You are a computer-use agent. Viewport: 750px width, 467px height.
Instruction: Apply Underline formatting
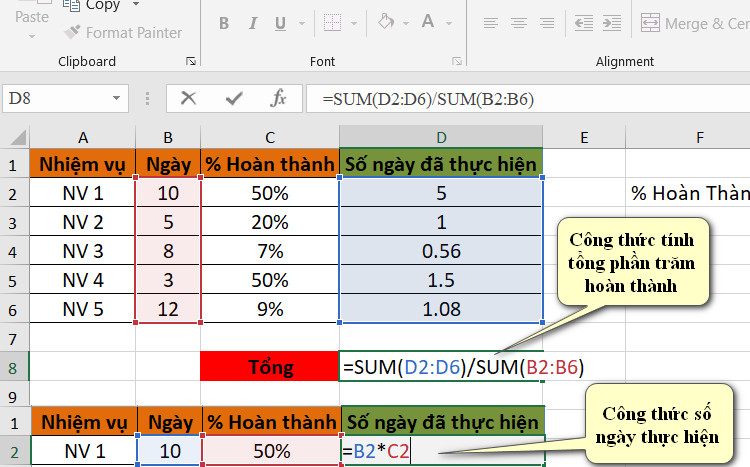point(281,23)
